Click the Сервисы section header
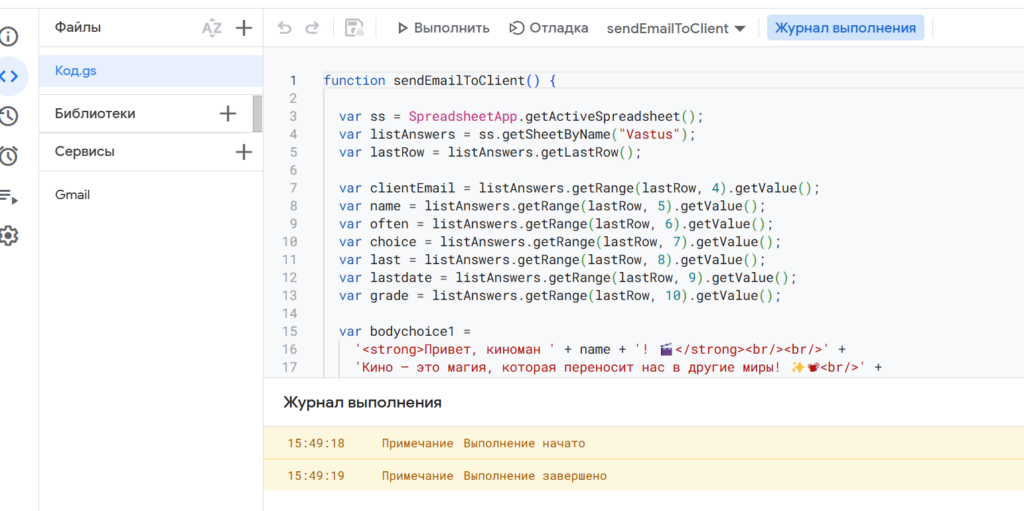Image resolution: width=1024 pixels, height=511 pixels. point(85,152)
